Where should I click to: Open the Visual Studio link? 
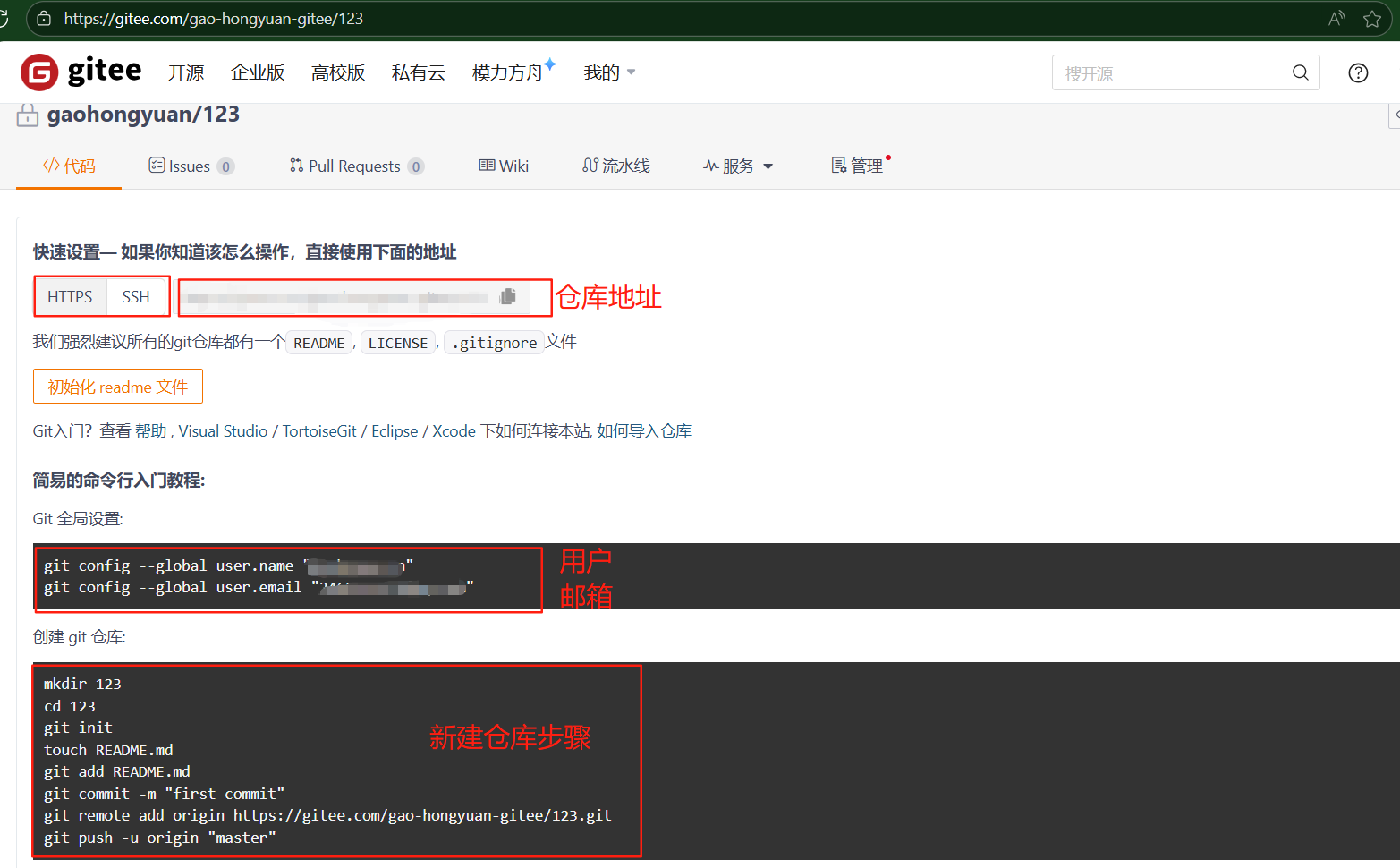223,431
